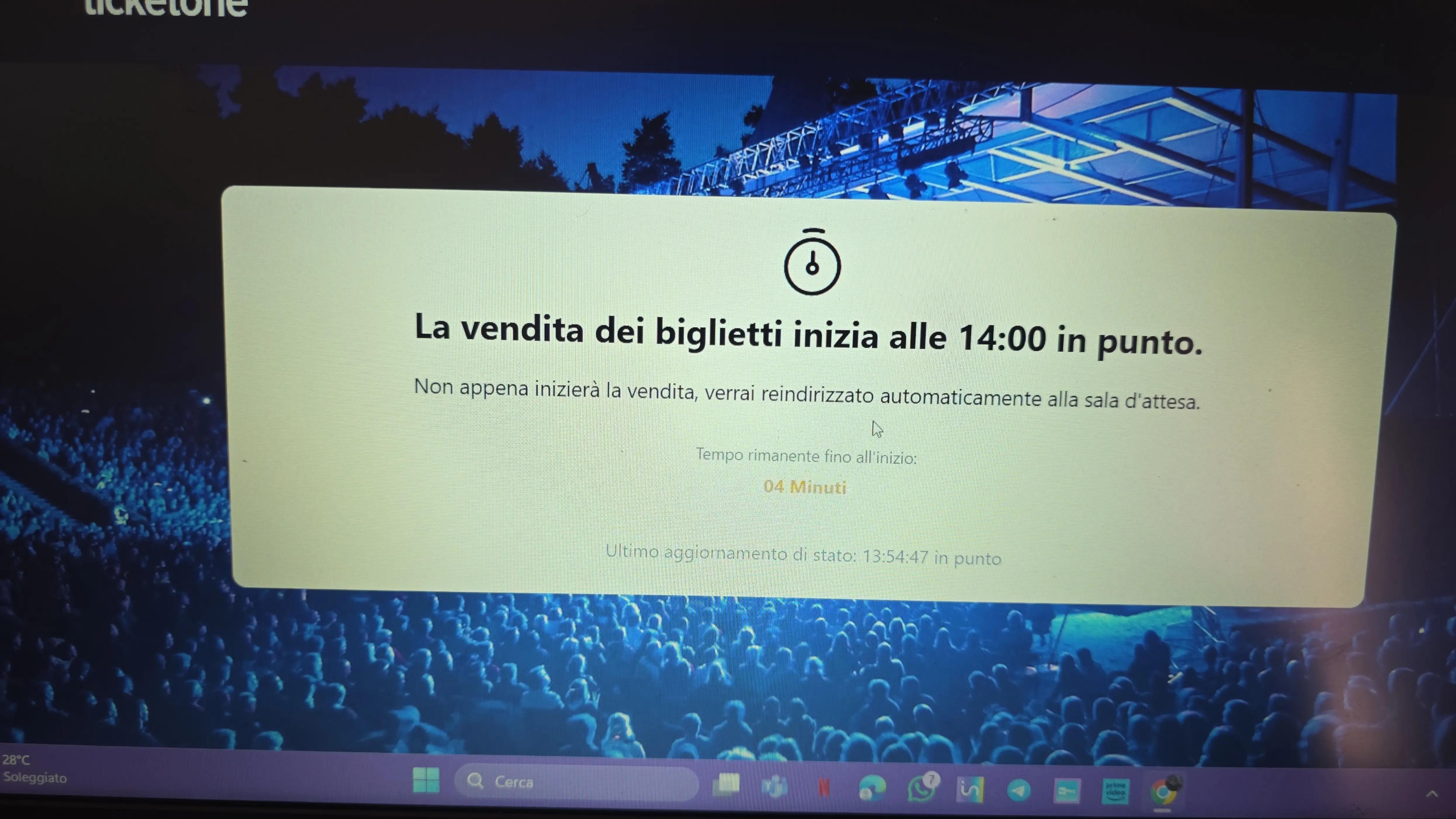
Task: Open File Explorer from the taskbar
Action: coord(726,785)
